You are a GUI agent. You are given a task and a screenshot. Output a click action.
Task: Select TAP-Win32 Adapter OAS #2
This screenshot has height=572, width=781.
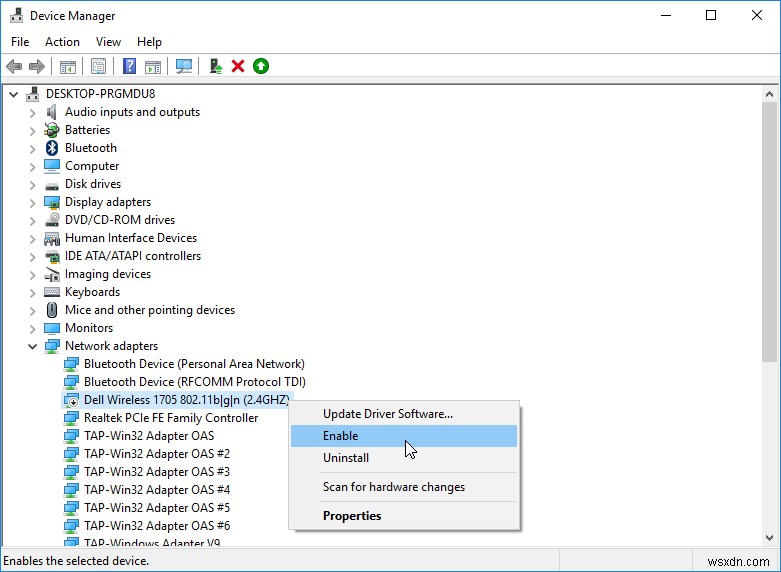click(157, 454)
